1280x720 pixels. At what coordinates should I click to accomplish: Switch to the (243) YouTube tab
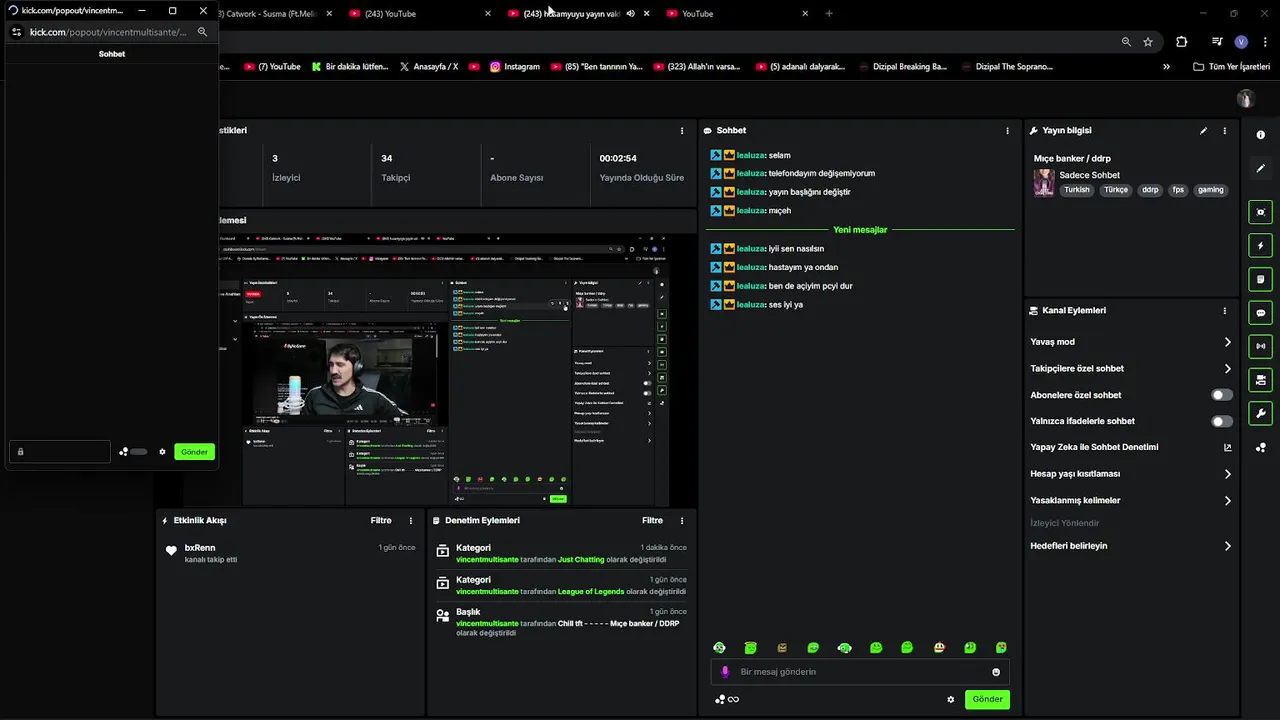tap(420, 14)
